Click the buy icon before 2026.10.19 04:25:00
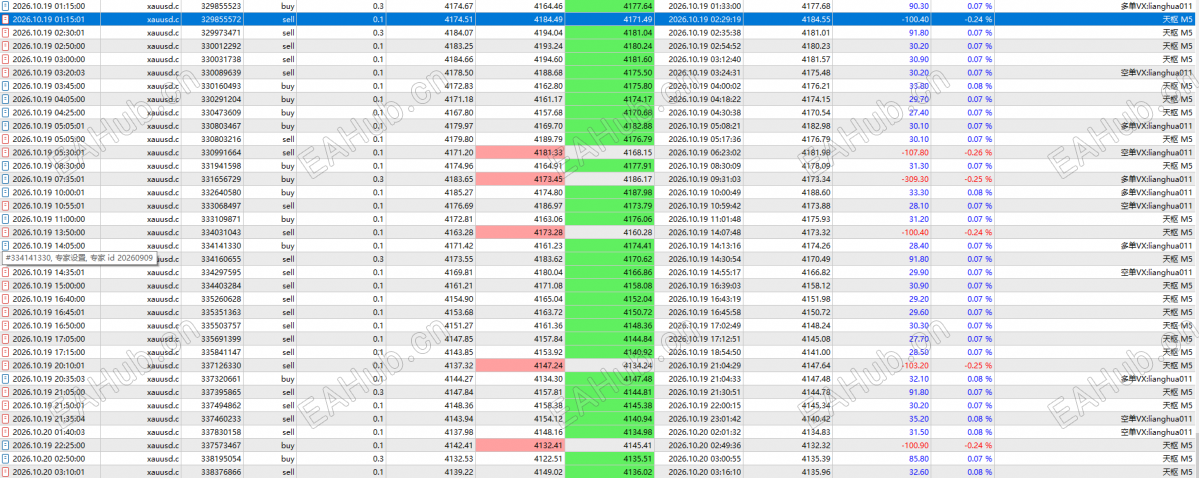Screen dimensions: 1199x478 (x=6, y=112)
